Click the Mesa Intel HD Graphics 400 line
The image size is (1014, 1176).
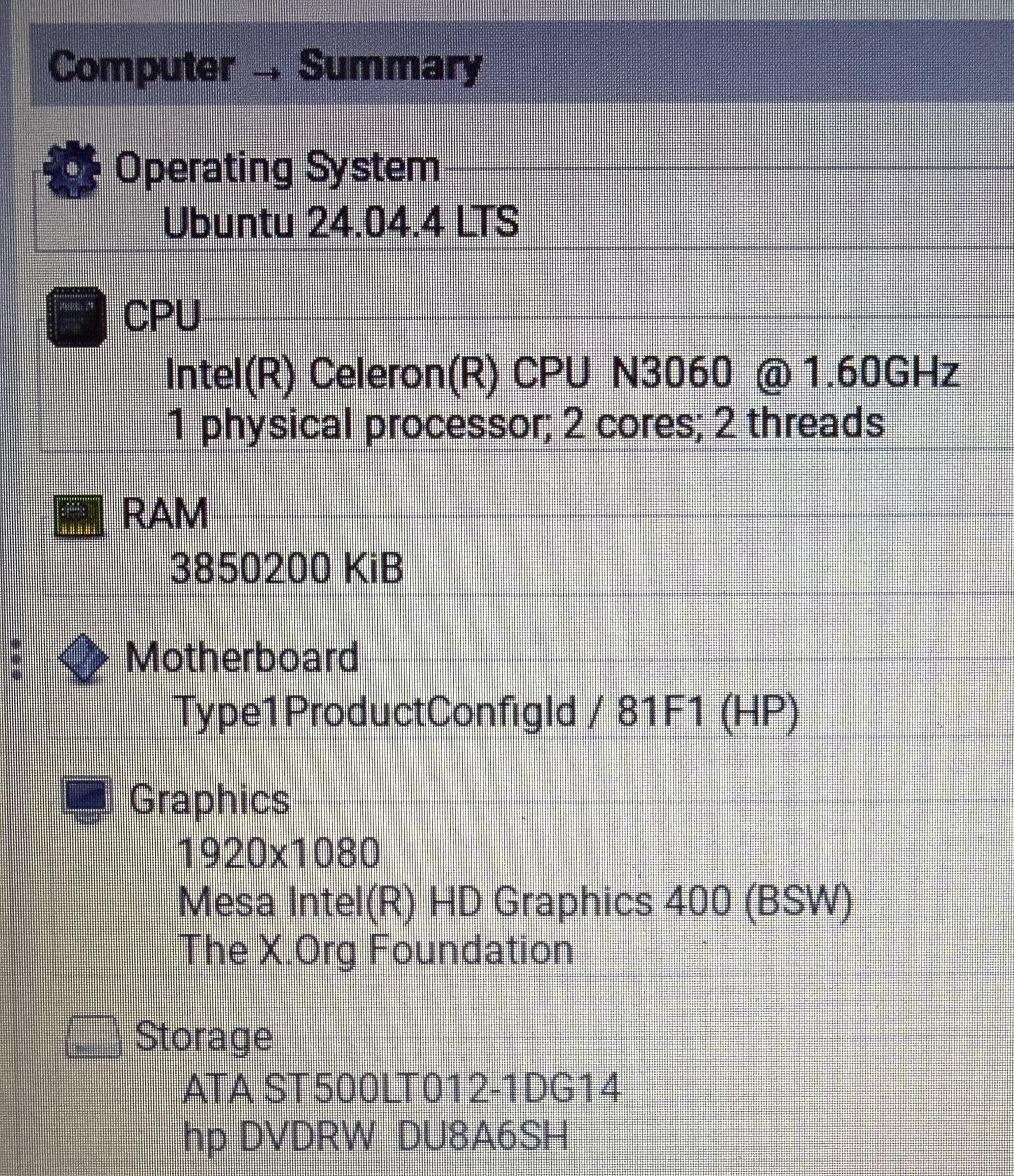[x=514, y=902]
